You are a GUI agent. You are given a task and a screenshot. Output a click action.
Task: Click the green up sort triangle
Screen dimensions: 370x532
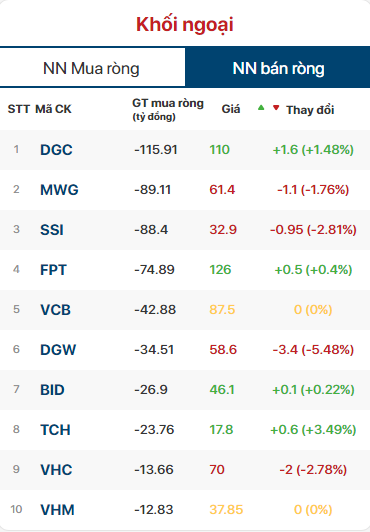[x=261, y=108]
